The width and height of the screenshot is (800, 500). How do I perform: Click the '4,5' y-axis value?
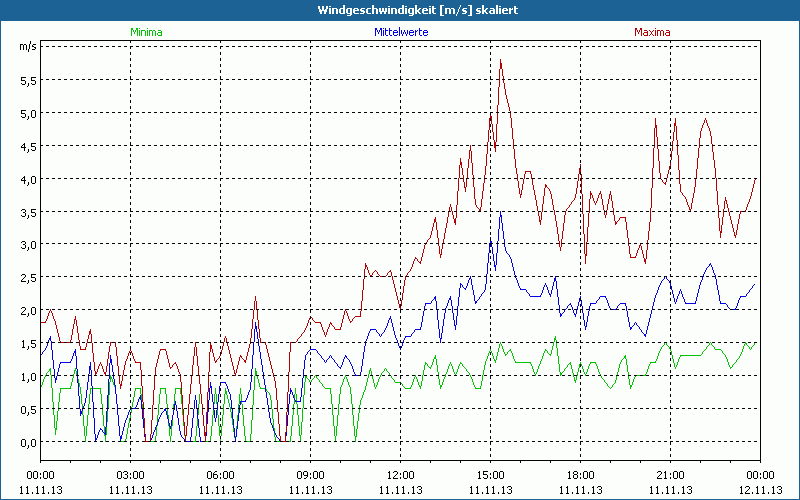[x=28, y=146]
